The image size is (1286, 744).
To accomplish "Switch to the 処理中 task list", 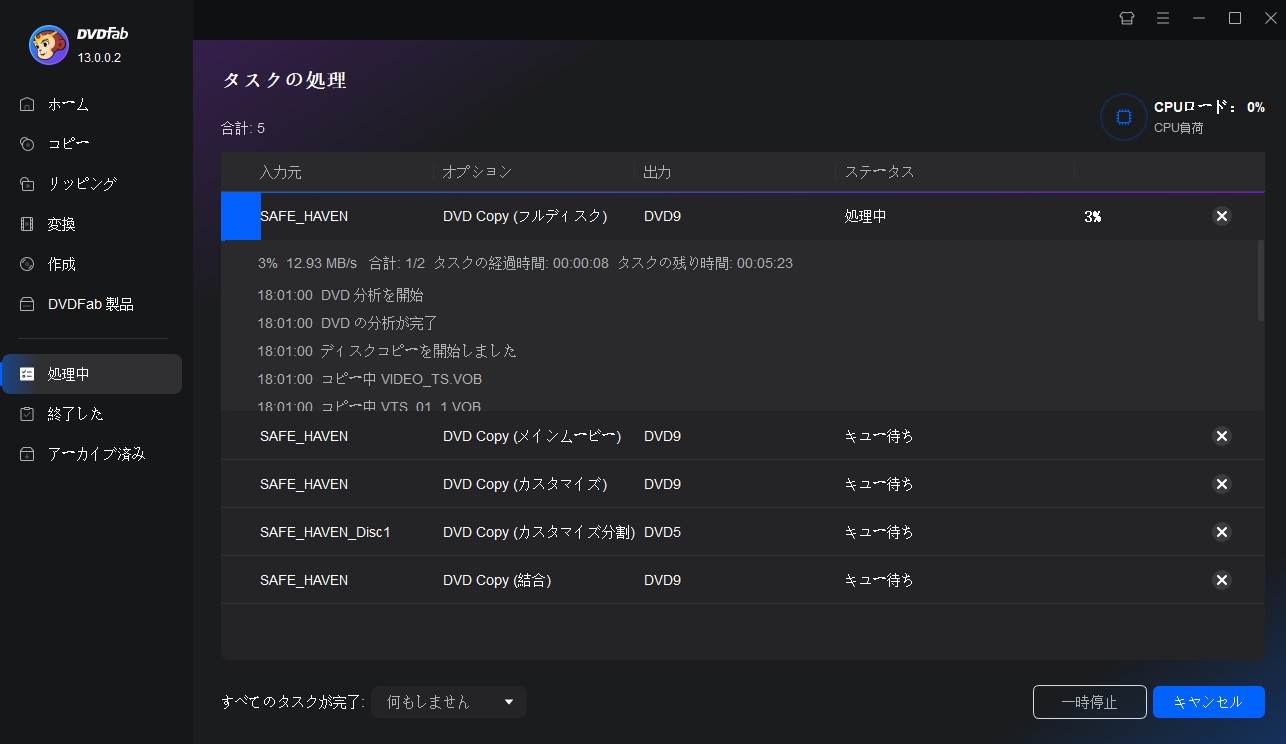I will click(91, 374).
